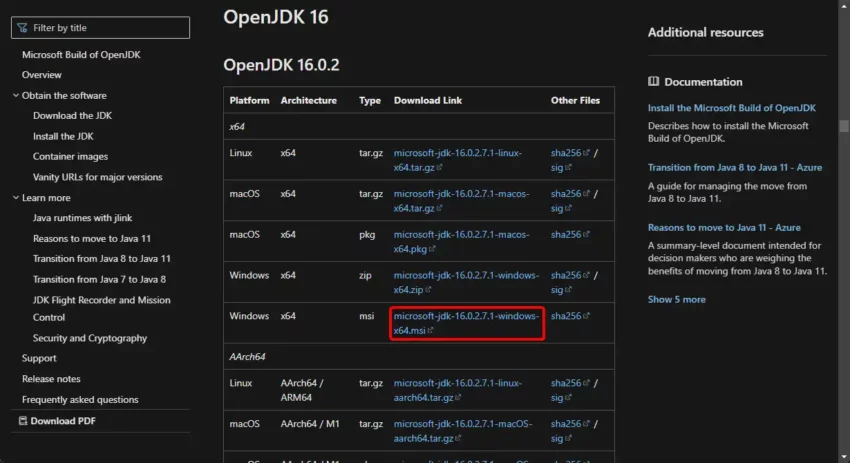Click the Download Link column header

pos(428,100)
